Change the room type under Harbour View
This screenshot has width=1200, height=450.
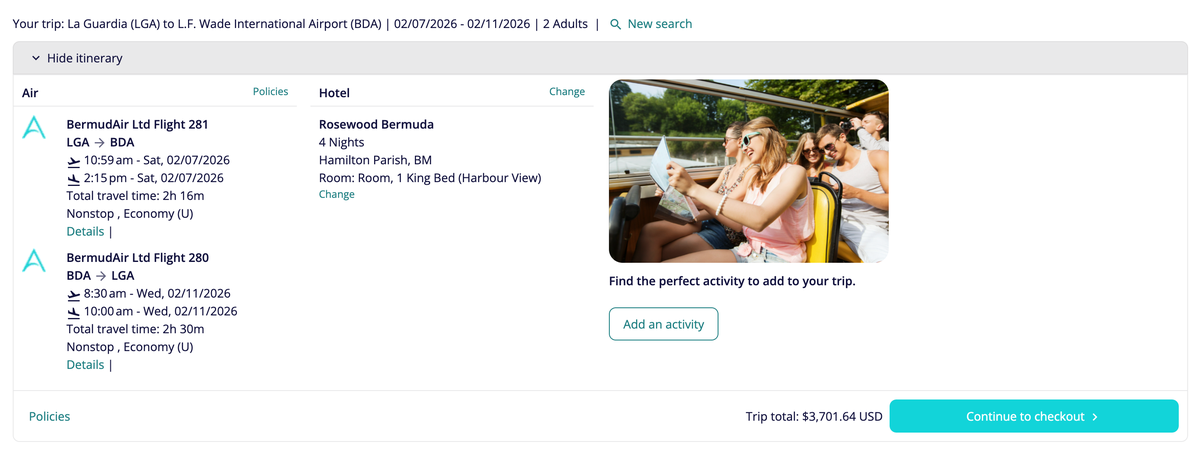[x=336, y=195]
